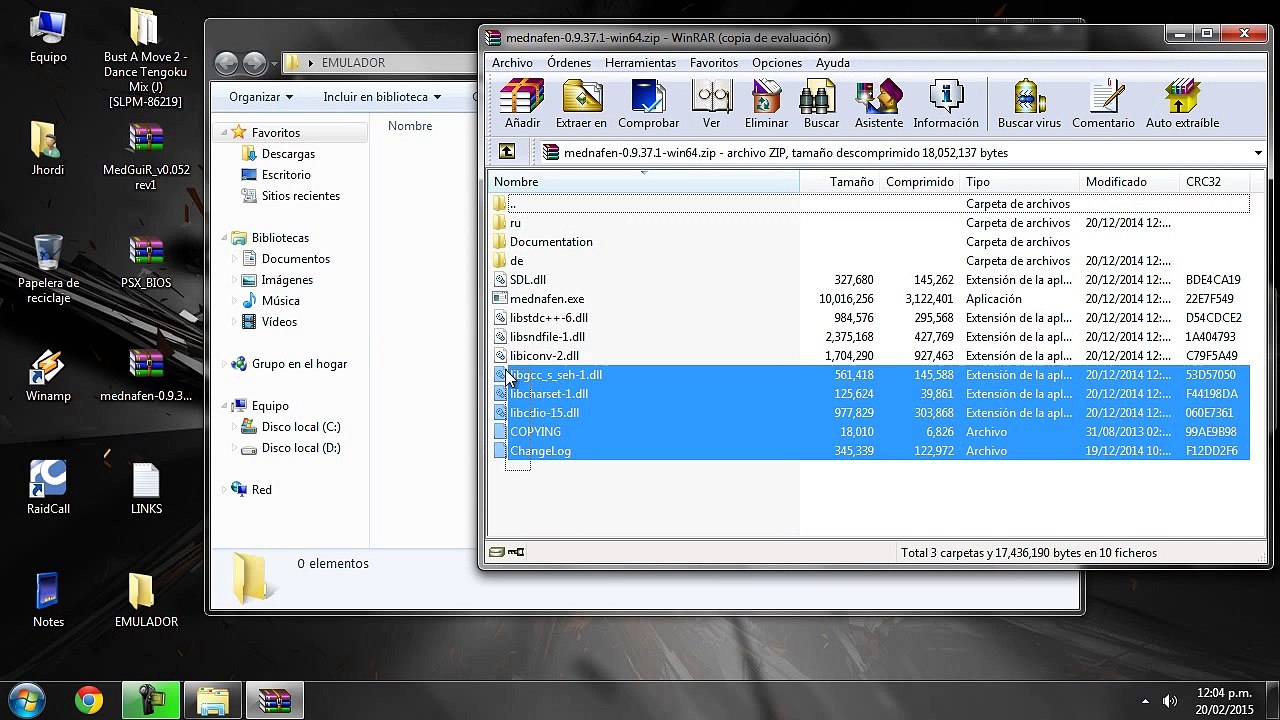1280x720 pixels.
Task: Click the Auto extraíble toolbar icon
Action: pos(1182,104)
